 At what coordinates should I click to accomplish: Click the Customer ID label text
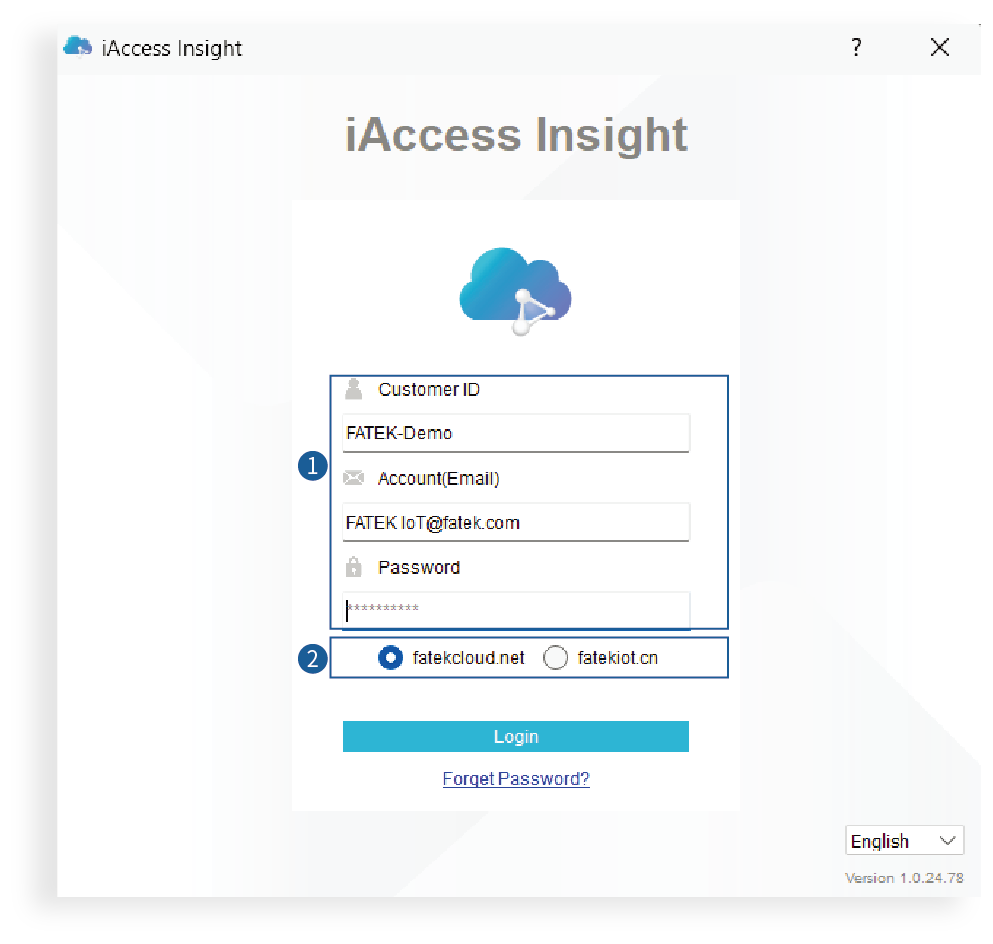(x=429, y=389)
